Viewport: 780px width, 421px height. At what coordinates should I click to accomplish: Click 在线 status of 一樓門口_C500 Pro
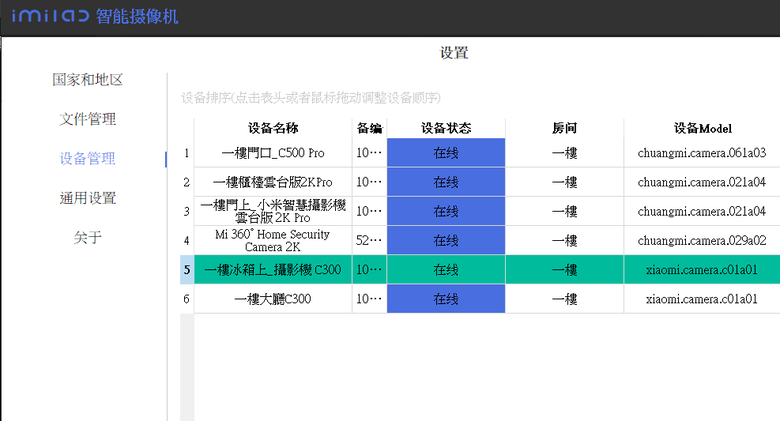coord(446,153)
